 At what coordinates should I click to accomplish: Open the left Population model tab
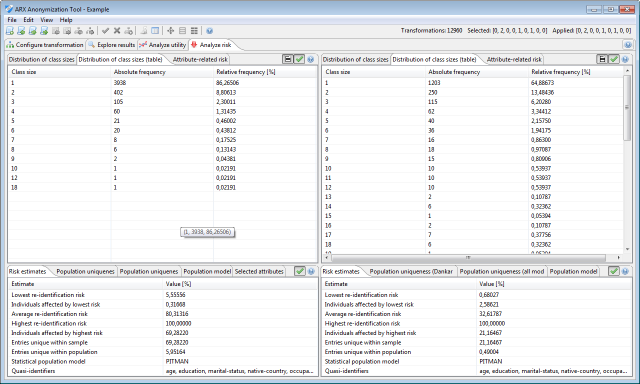click(207, 271)
